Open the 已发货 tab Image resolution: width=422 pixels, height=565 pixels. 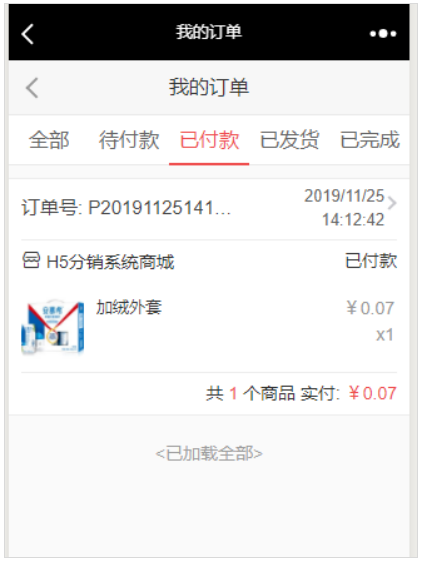coord(289,140)
